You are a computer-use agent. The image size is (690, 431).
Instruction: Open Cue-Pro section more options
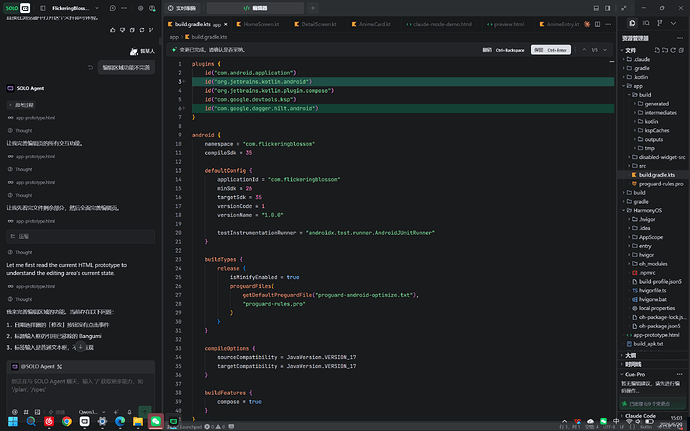coord(680,374)
